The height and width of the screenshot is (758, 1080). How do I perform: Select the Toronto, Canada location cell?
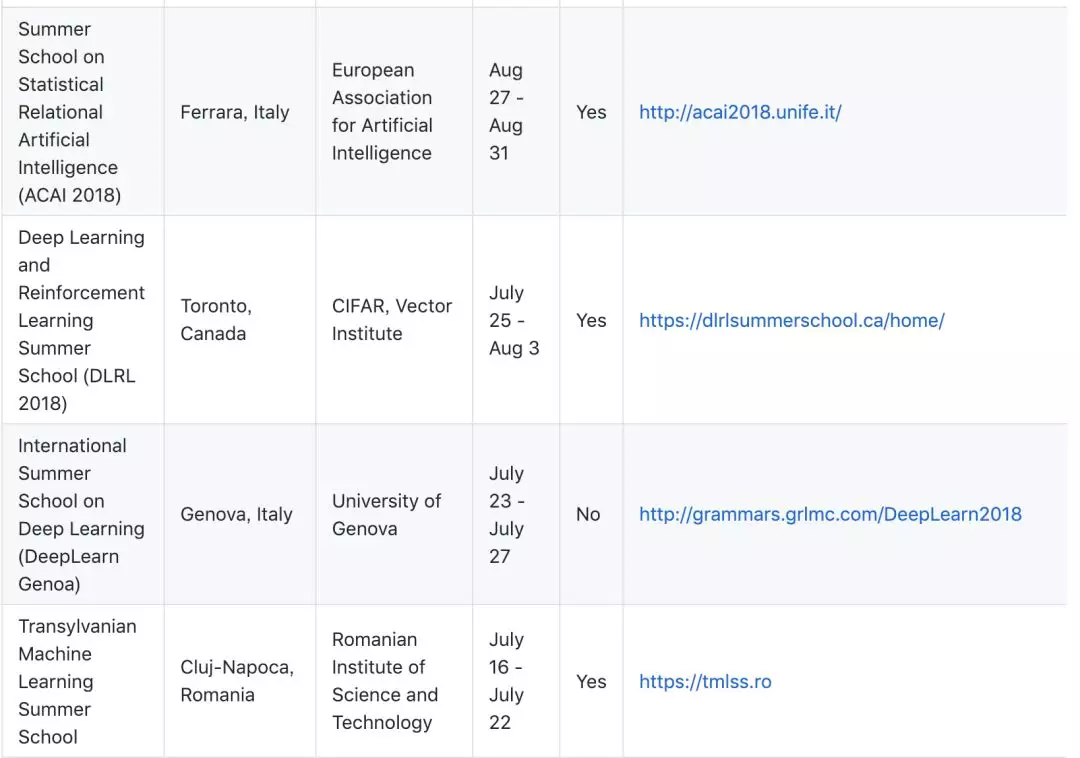[216, 320]
